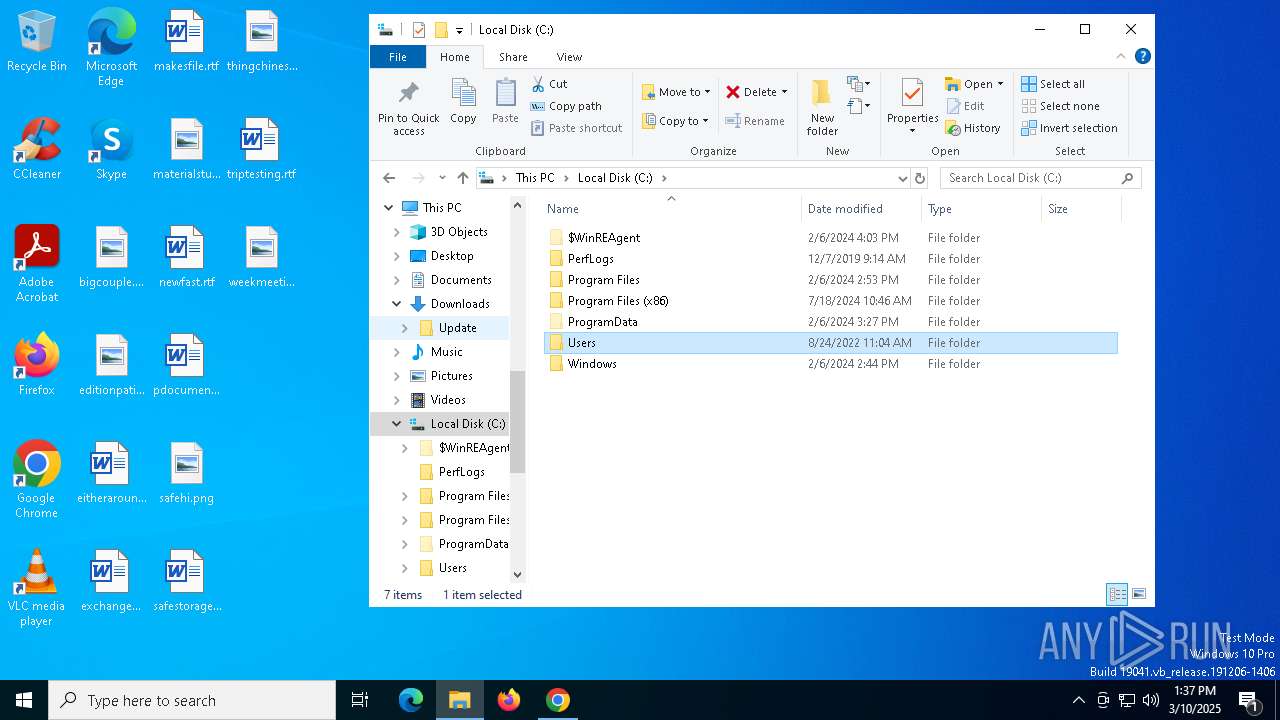The image size is (1280, 720).
Task: Click the Search Local Disk (C:) field
Action: [1040, 178]
